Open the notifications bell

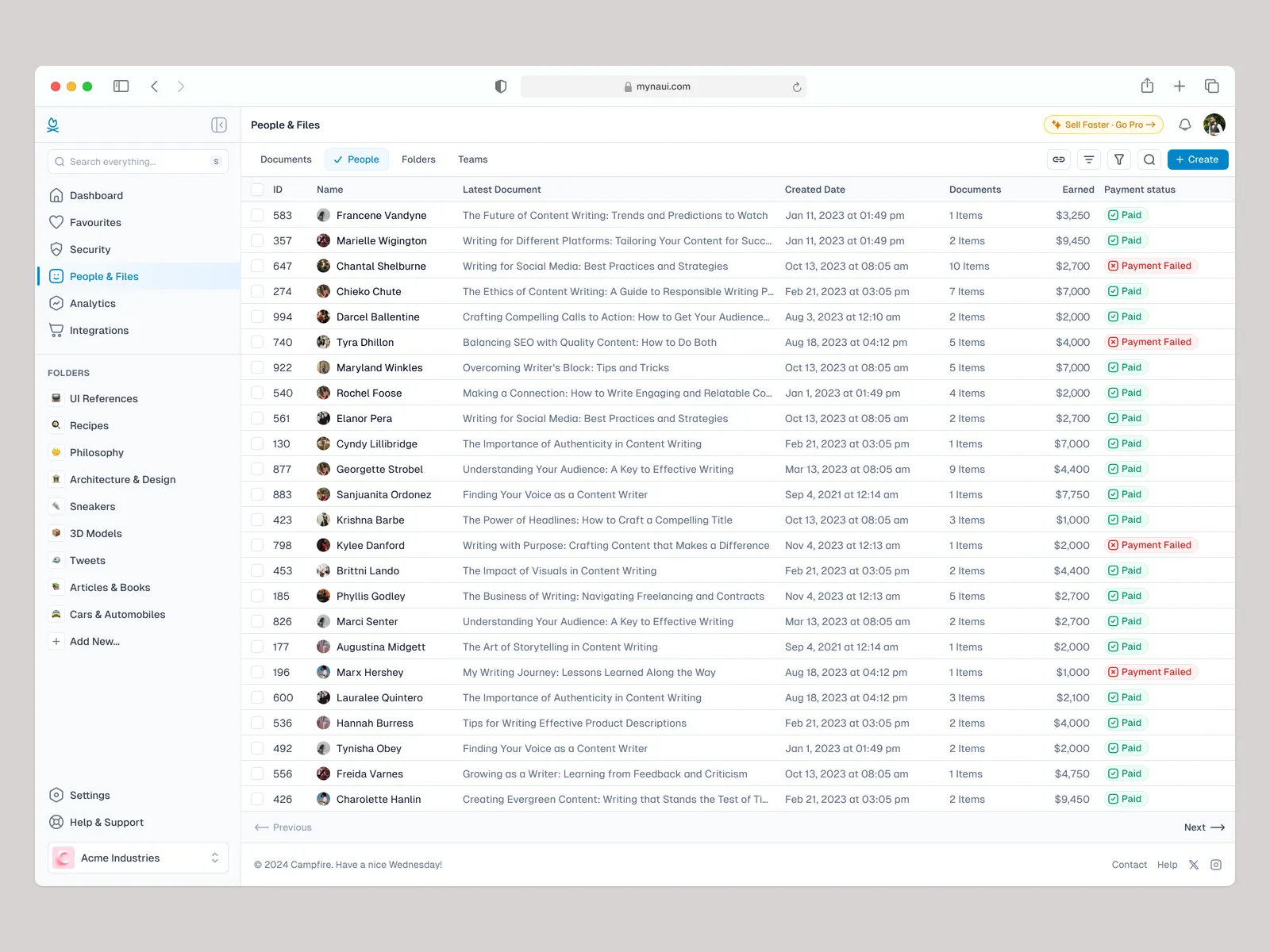(x=1184, y=125)
